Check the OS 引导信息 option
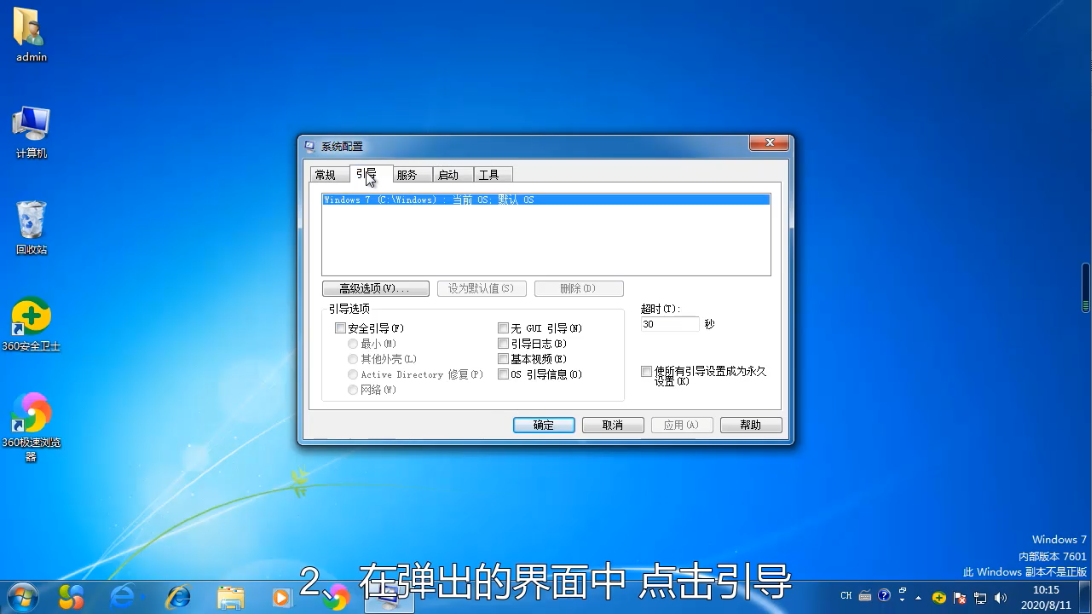 [x=504, y=374]
